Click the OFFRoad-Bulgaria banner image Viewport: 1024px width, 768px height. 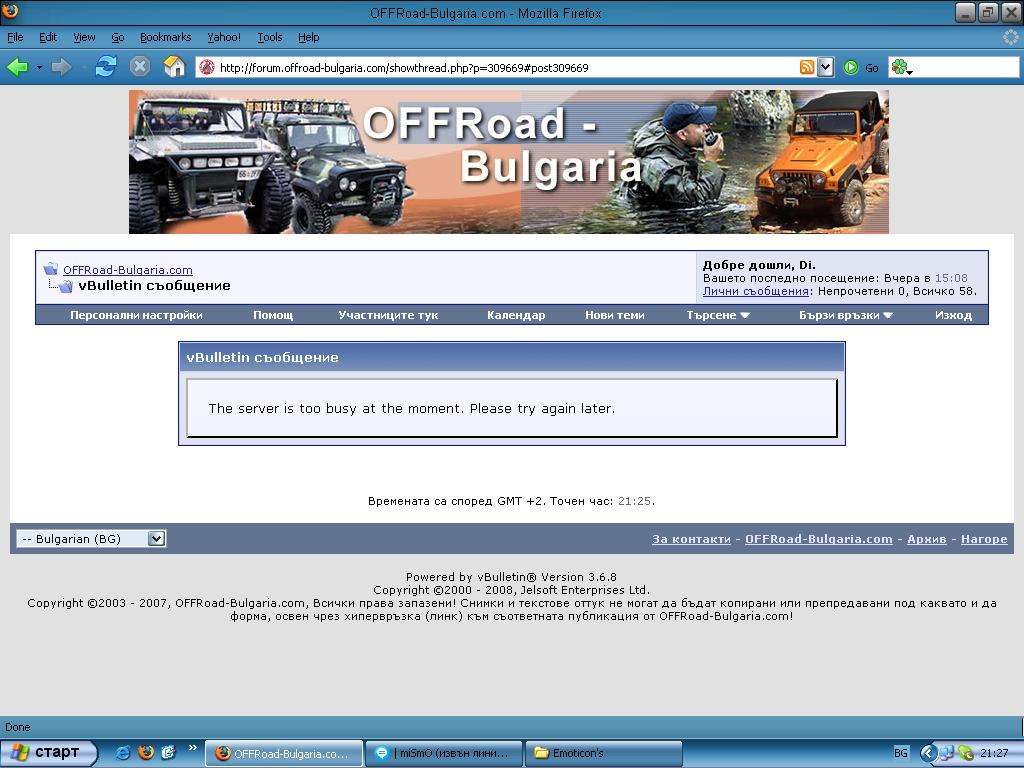tap(509, 162)
